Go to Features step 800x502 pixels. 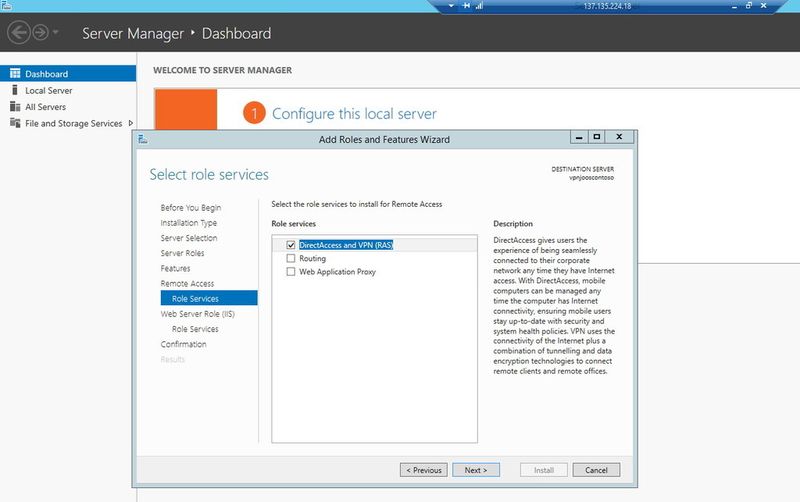pyautogui.click(x=175, y=268)
